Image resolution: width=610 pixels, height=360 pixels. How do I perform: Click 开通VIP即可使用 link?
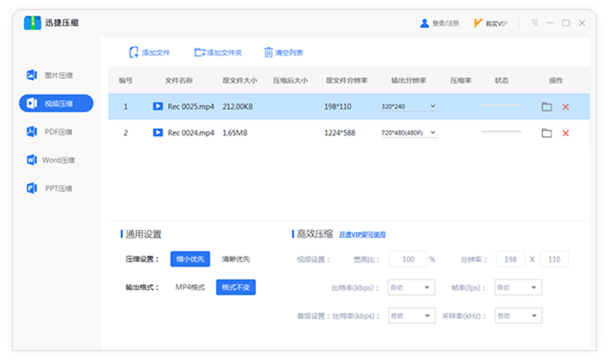click(362, 235)
